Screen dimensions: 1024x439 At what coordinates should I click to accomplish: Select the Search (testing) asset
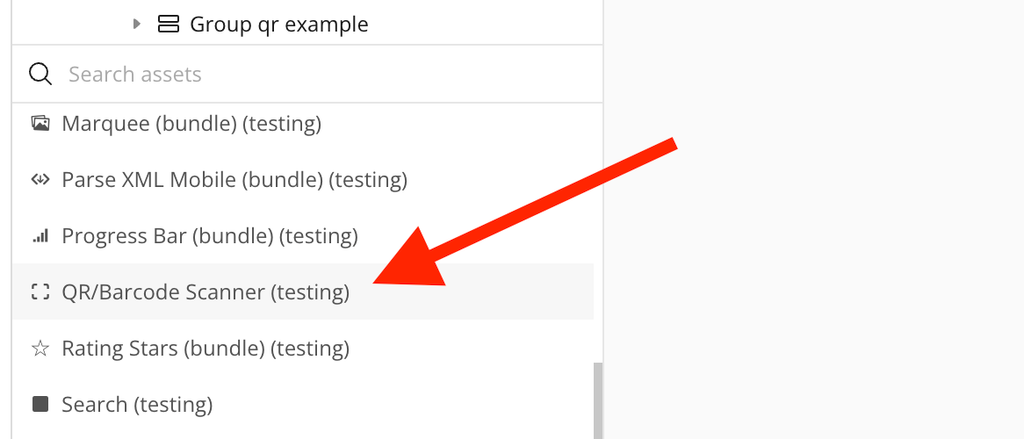pos(137,404)
